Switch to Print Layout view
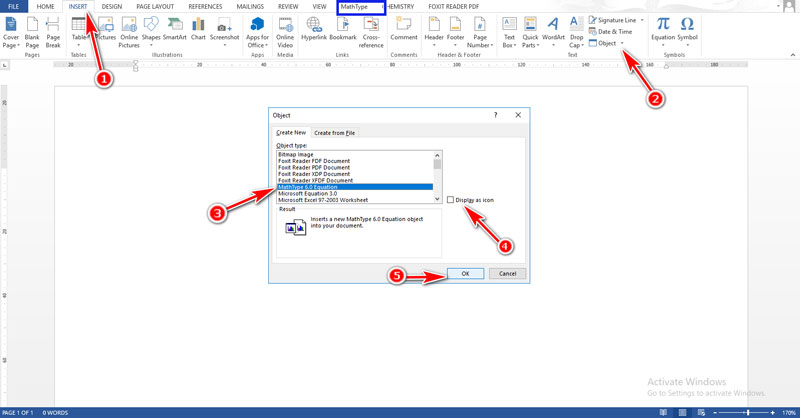Viewport: 800px width, 418px height. (682, 412)
